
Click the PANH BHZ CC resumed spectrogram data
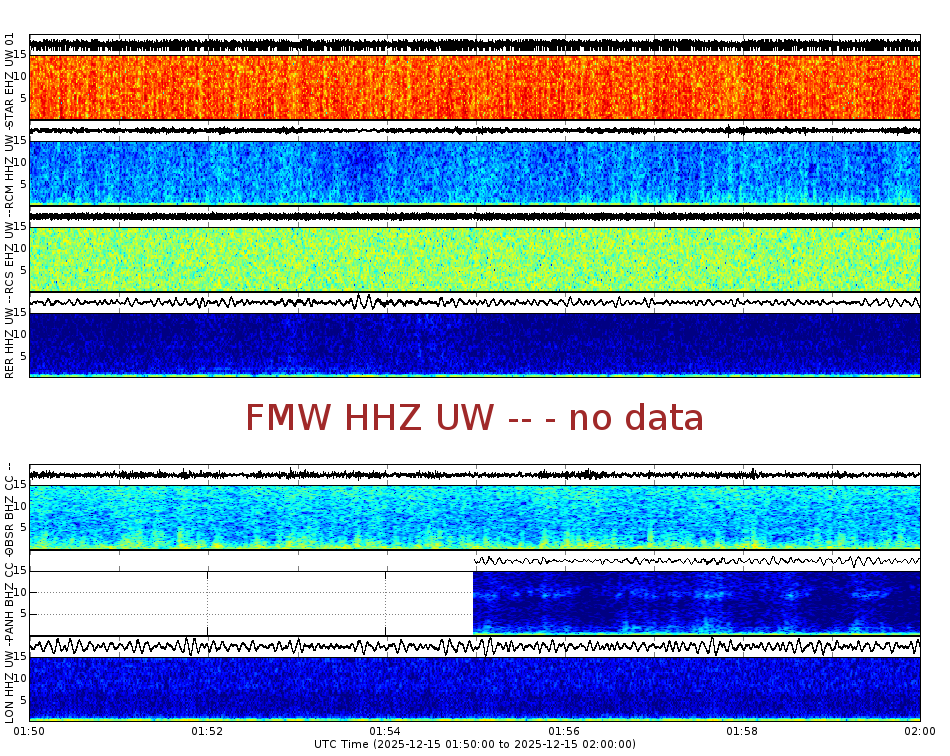pos(700,600)
